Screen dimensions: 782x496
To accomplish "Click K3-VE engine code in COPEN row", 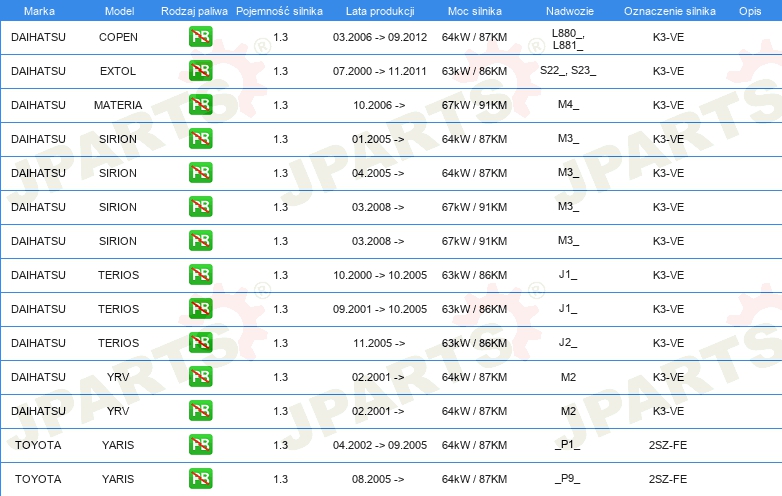I will tap(668, 37).
